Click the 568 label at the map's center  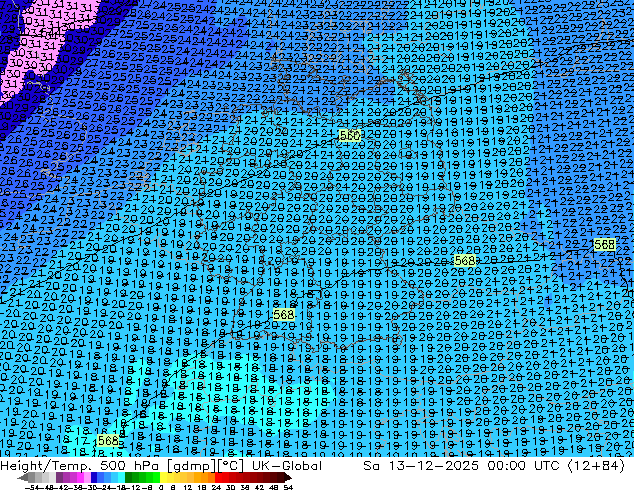(x=283, y=315)
